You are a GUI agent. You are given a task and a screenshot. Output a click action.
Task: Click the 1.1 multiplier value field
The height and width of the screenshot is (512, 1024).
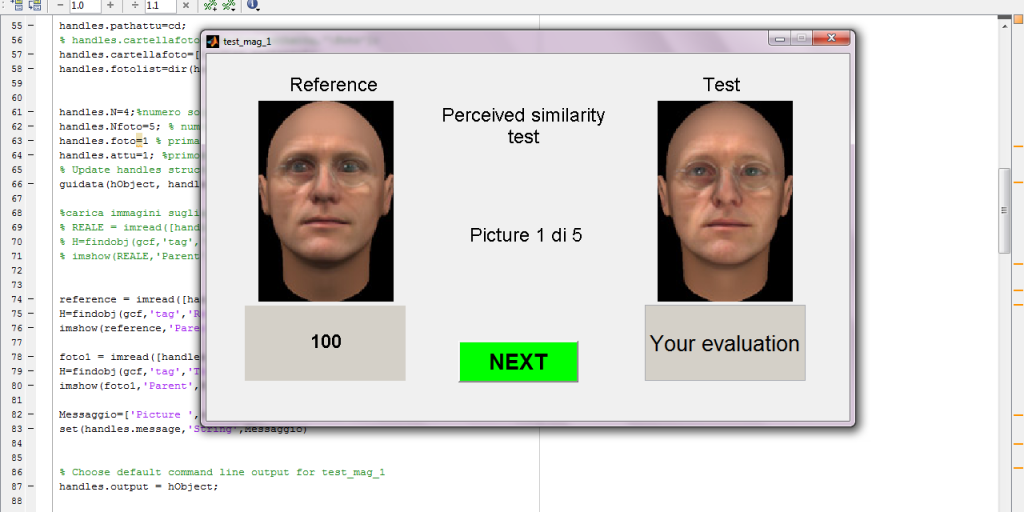[x=160, y=6]
